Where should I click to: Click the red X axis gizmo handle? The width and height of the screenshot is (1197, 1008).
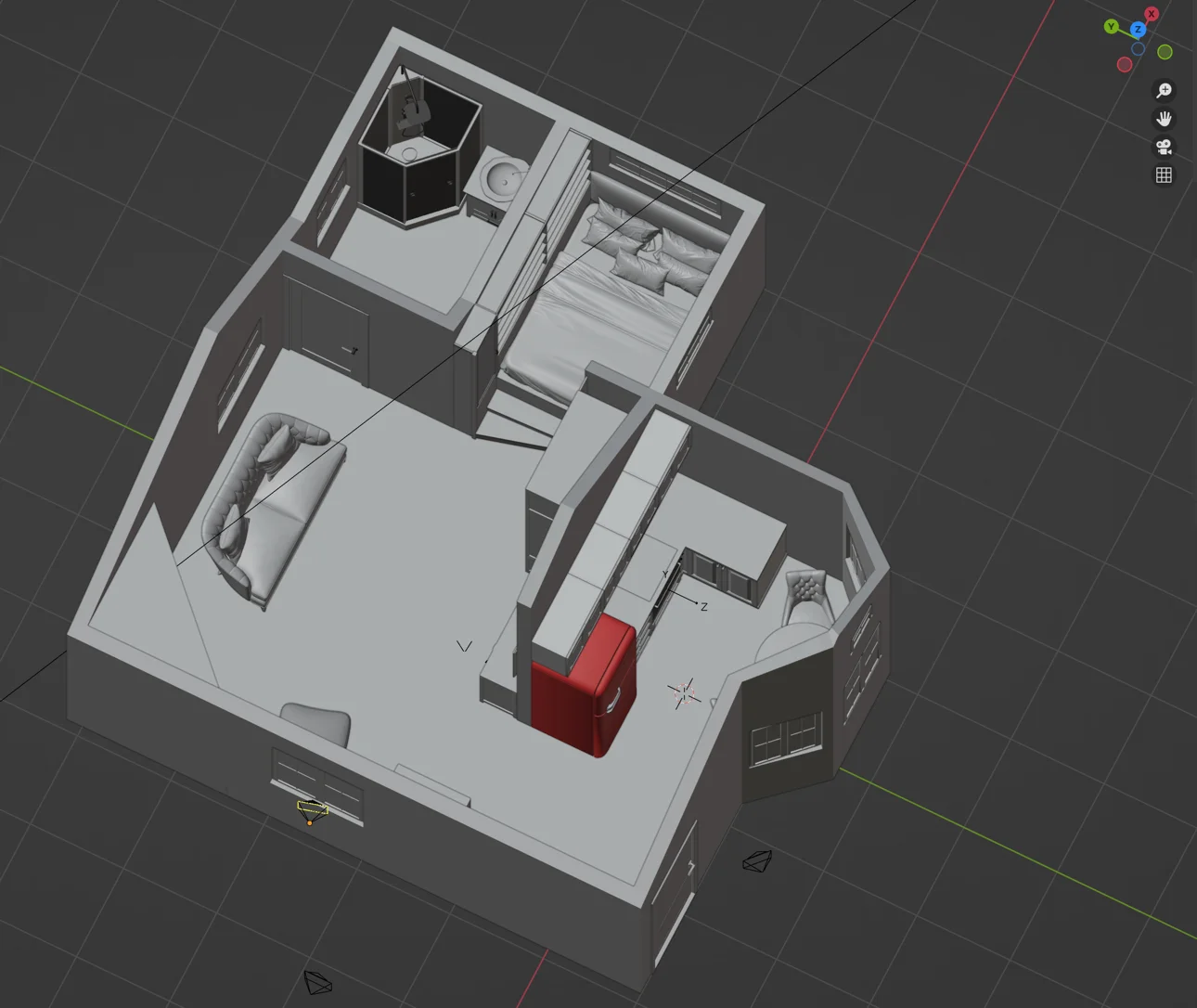tap(1152, 14)
